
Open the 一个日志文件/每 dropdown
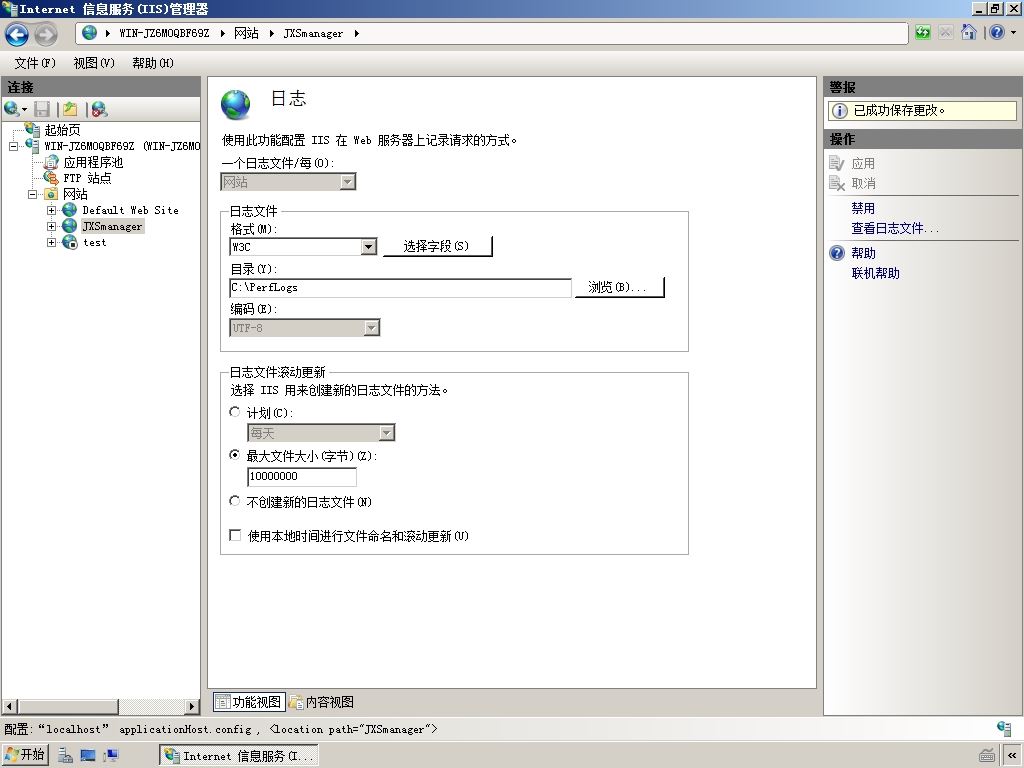pyautogui.click(x=348, y=182)
